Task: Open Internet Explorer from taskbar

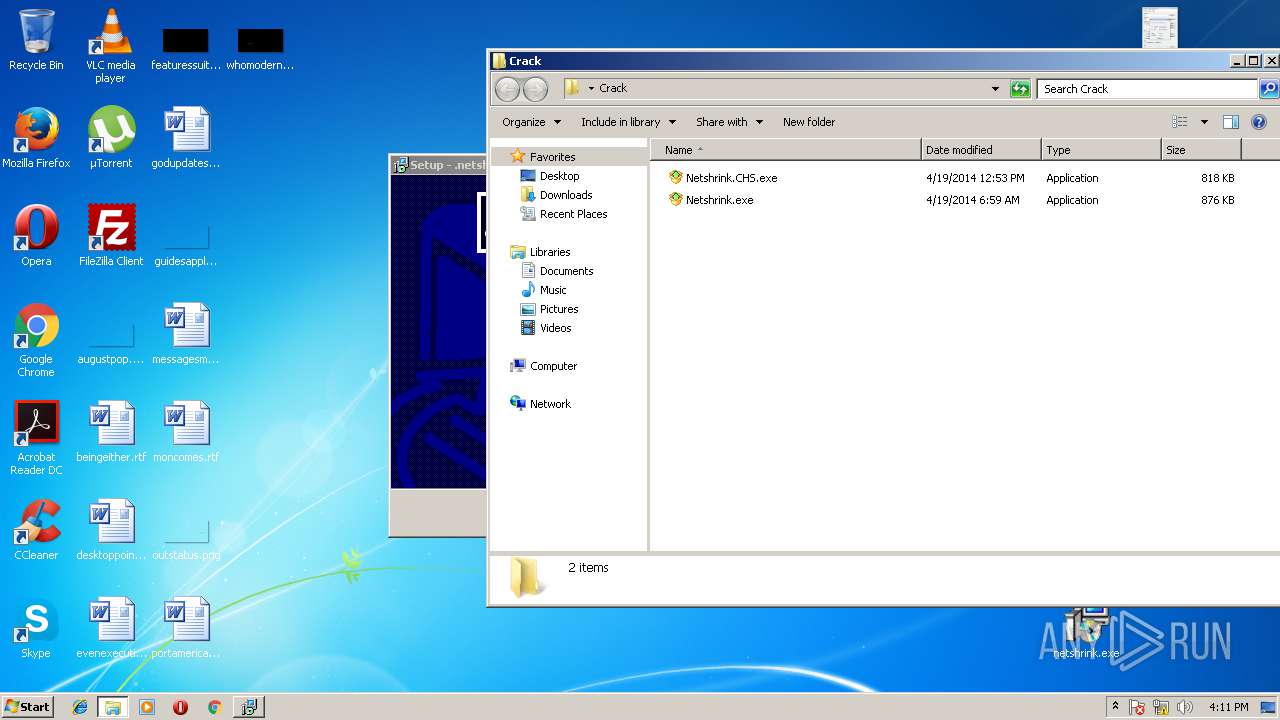Action: coord(80,707)
